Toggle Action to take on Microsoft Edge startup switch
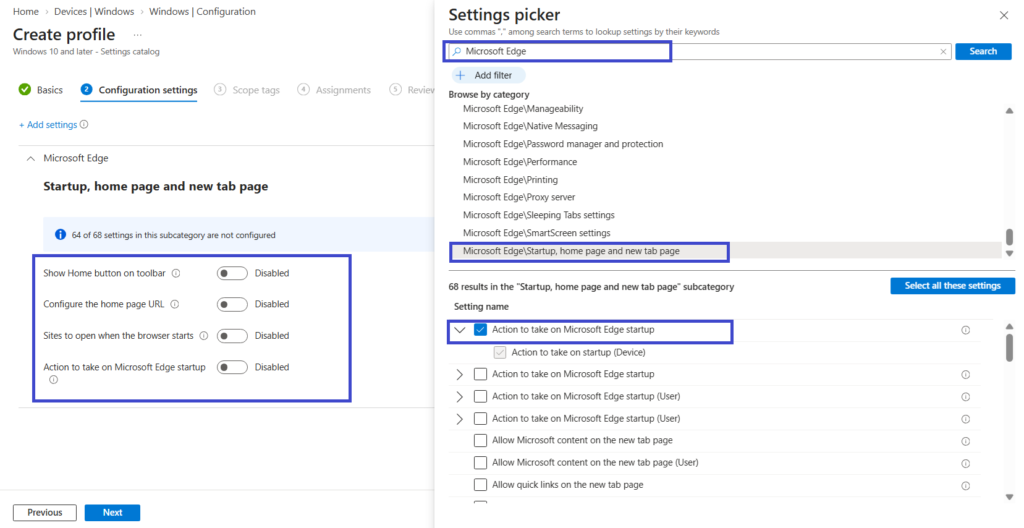This screenshot has width=1024, height=528. pos(232,367)
